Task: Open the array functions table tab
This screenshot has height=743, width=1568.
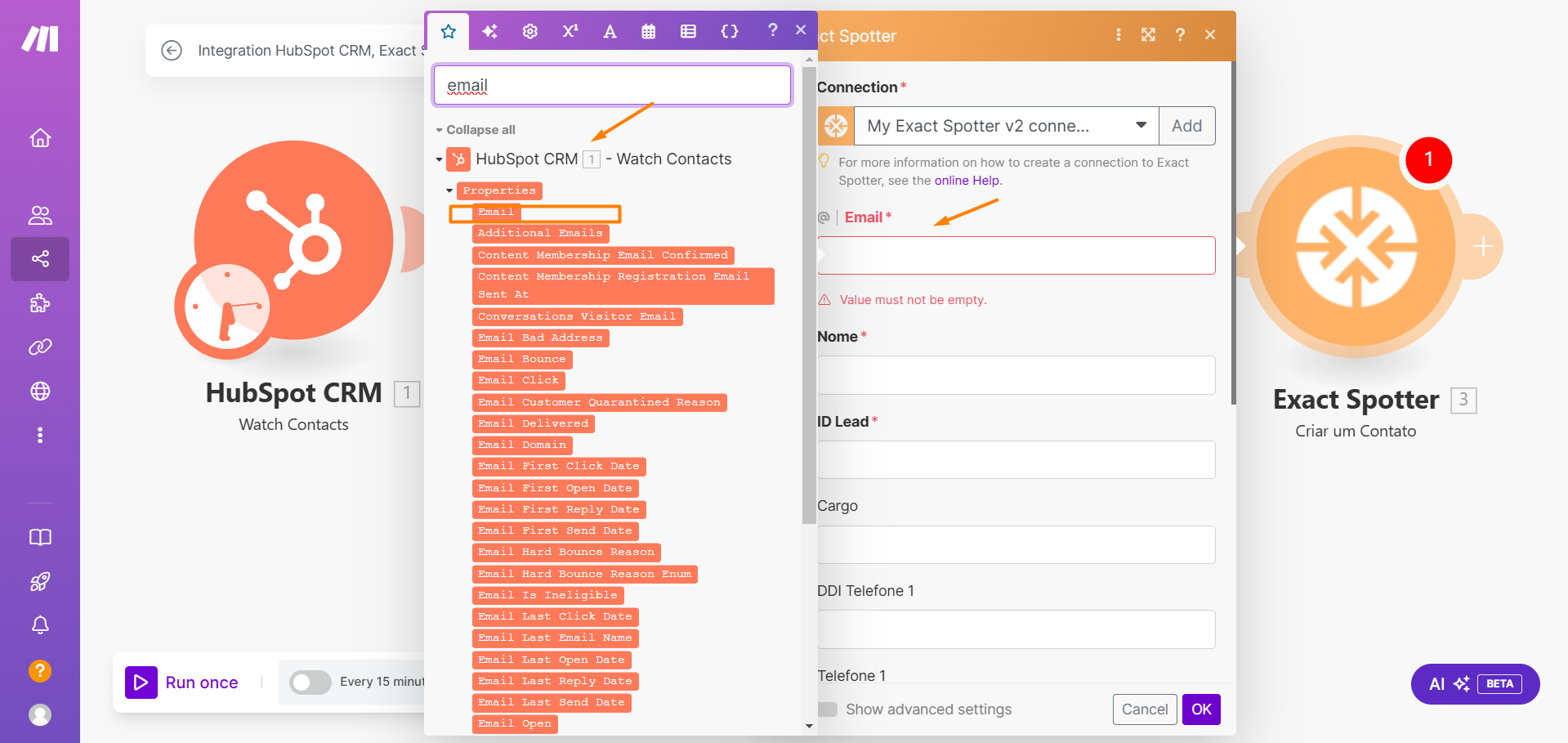Action: [689, 32]
